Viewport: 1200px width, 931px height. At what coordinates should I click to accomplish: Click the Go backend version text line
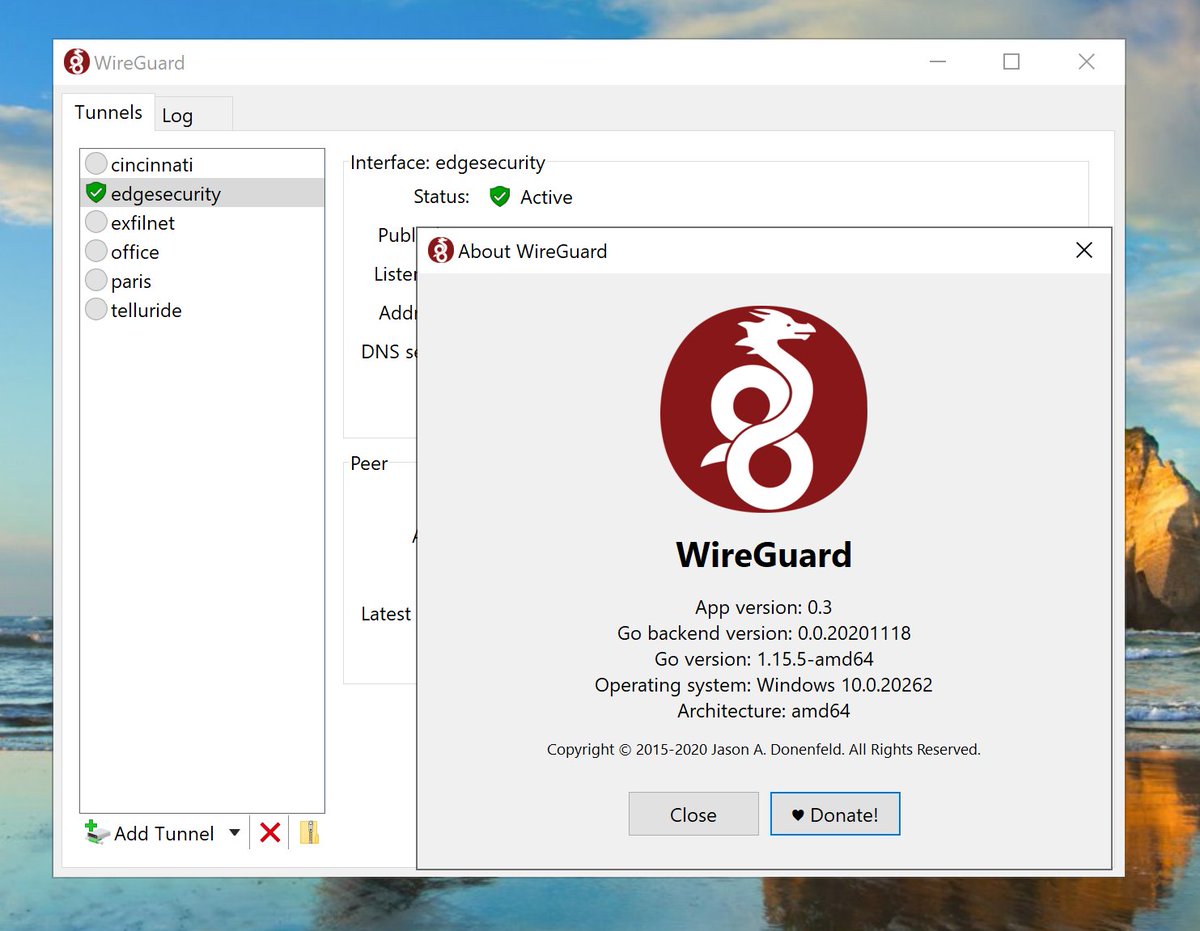click(764, 633)
